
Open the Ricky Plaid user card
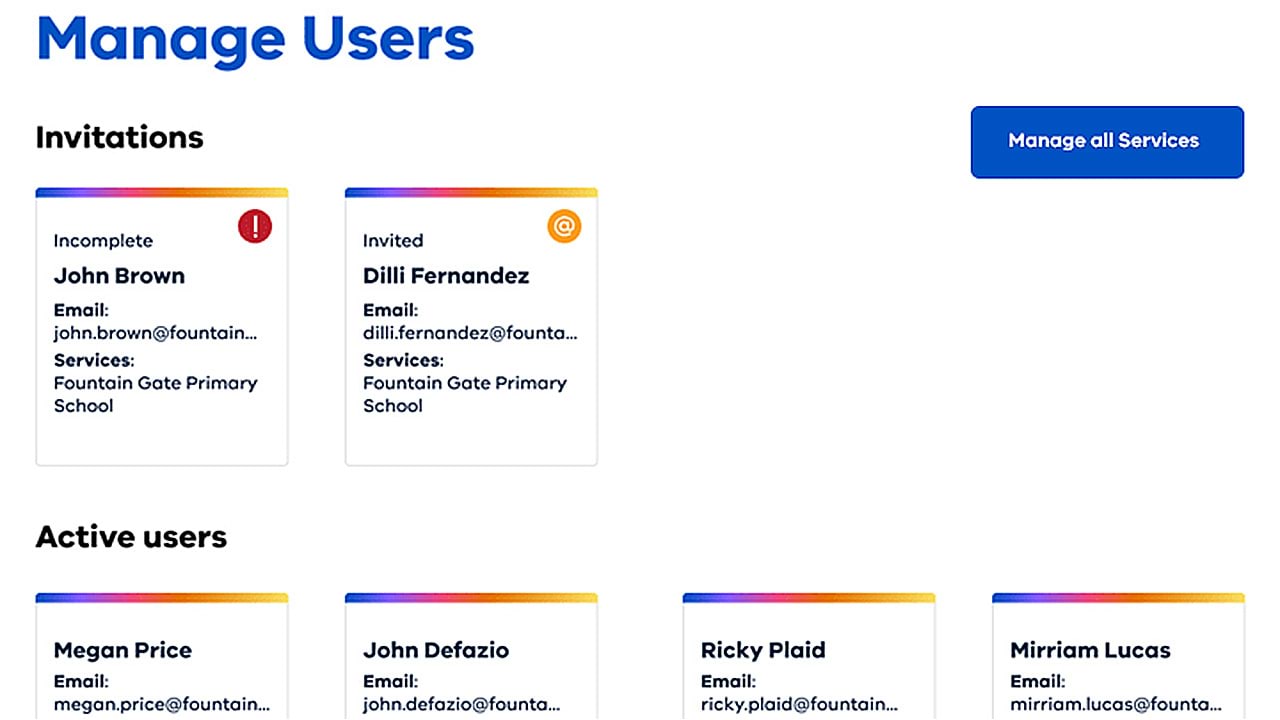tap(763, 650)
